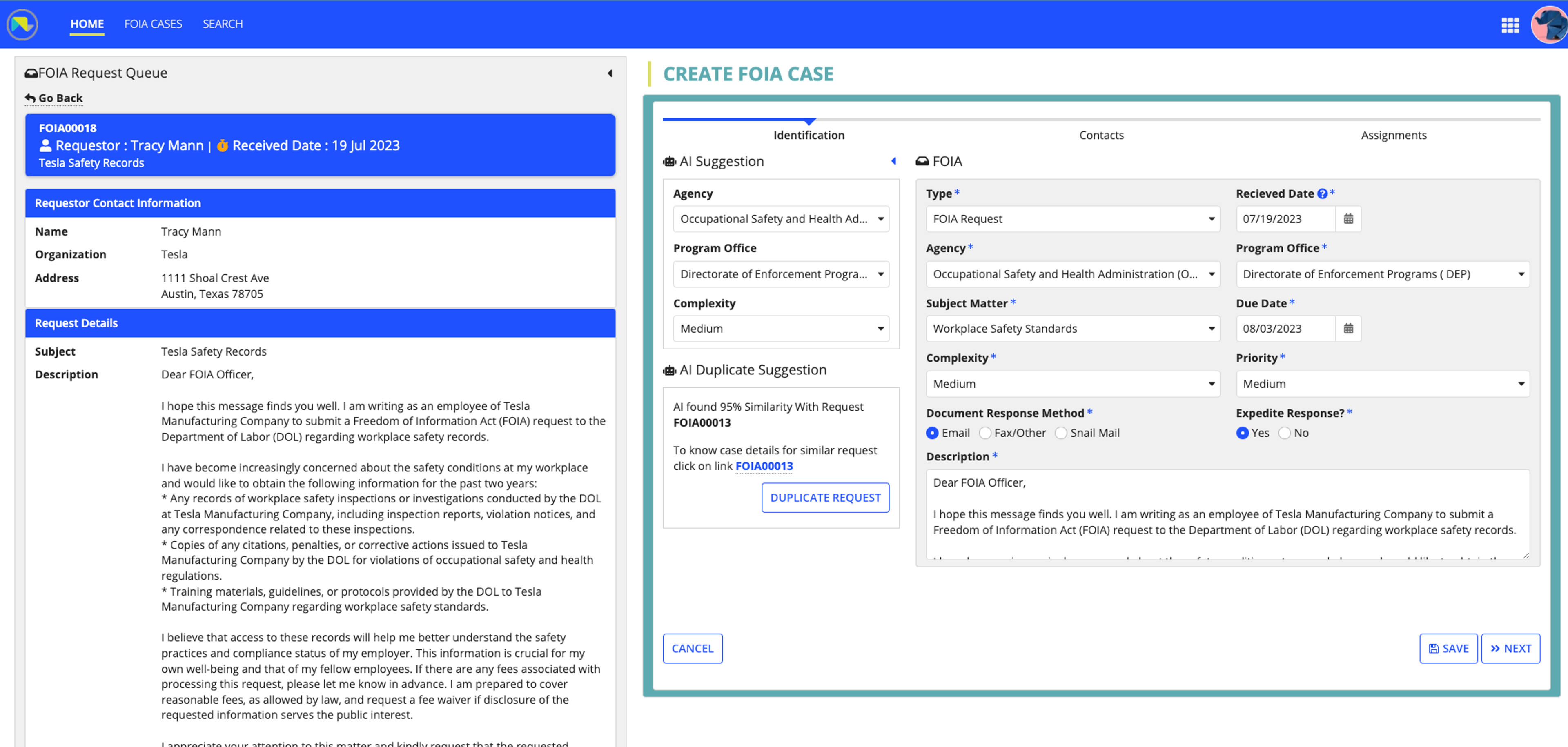Viewport: 1568px width, 747px height.
Task: Choose Yes for Expedite Response
Action: 1242,433
